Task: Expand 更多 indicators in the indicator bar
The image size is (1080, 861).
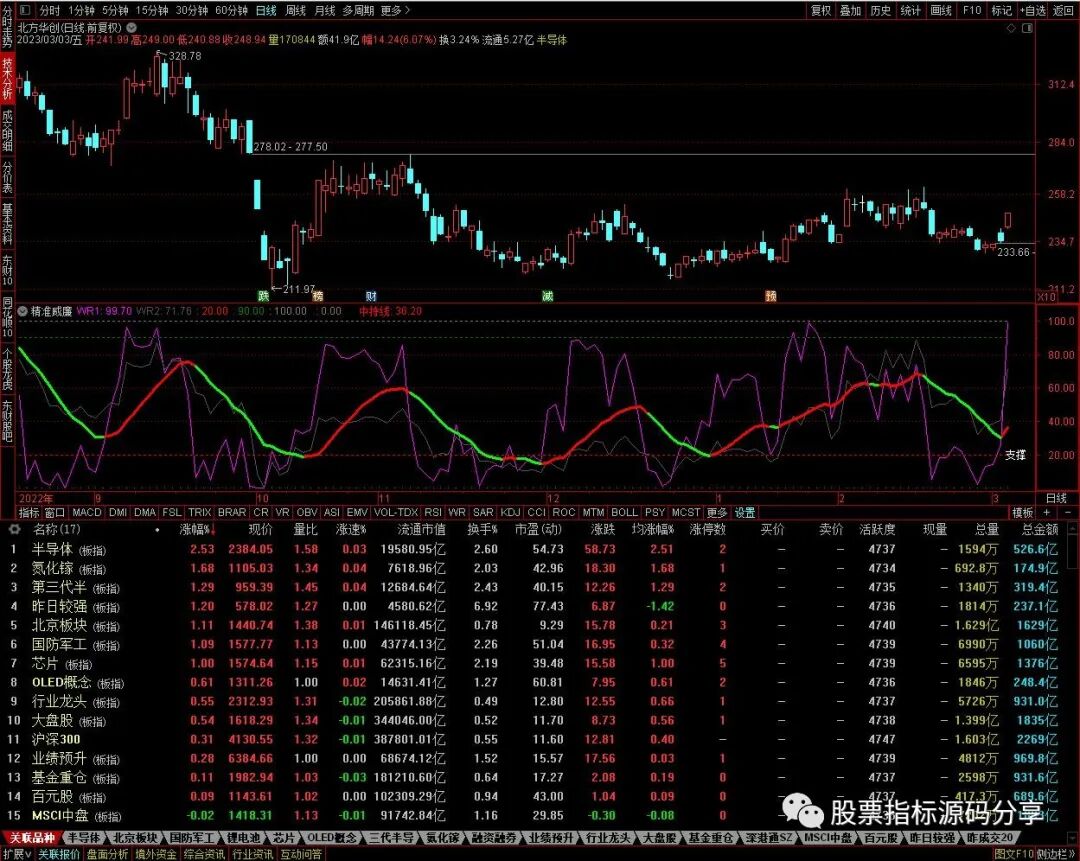Action: [716, 512]
